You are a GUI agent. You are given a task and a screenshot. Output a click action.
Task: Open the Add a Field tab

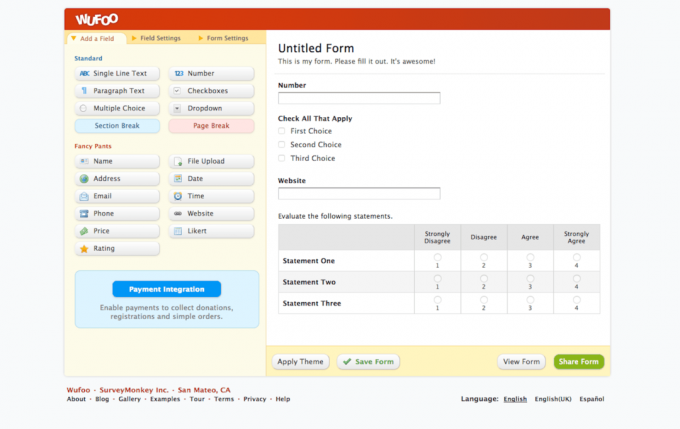pos(97,39)
